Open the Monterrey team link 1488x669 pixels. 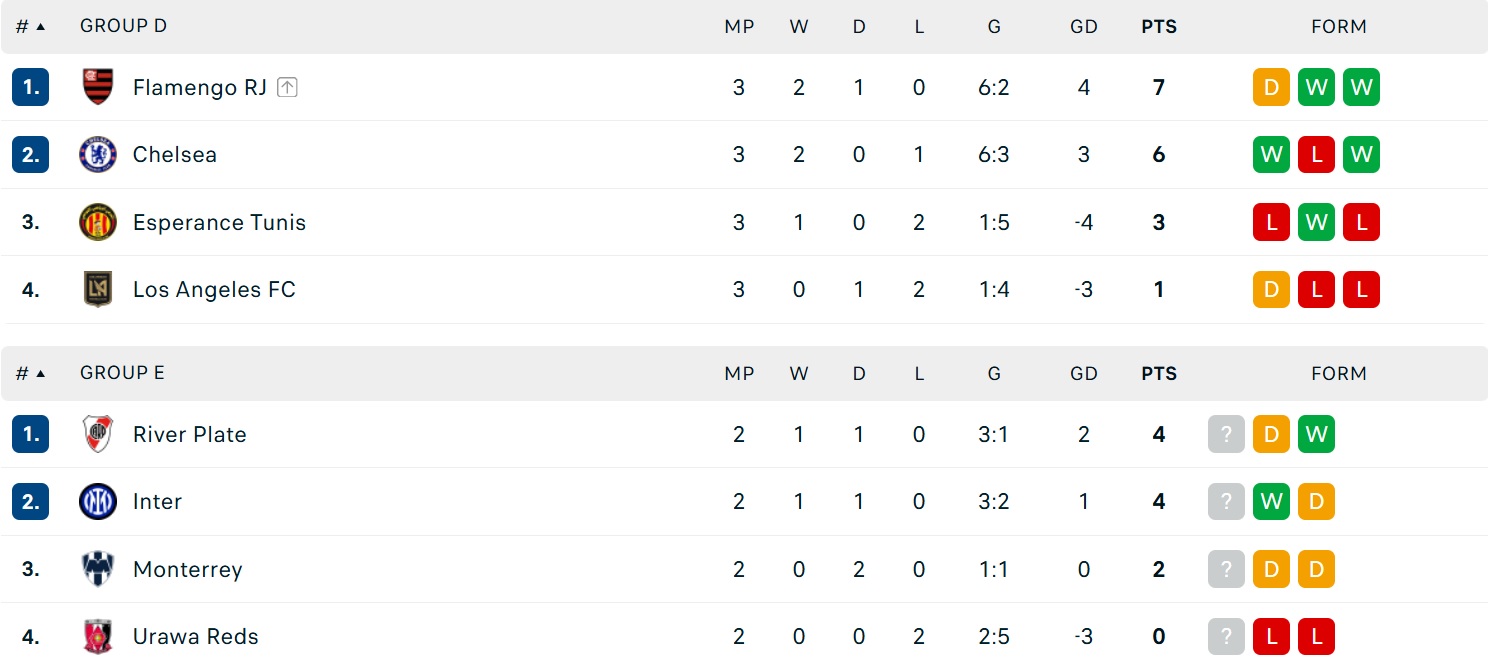pos(188,569)
